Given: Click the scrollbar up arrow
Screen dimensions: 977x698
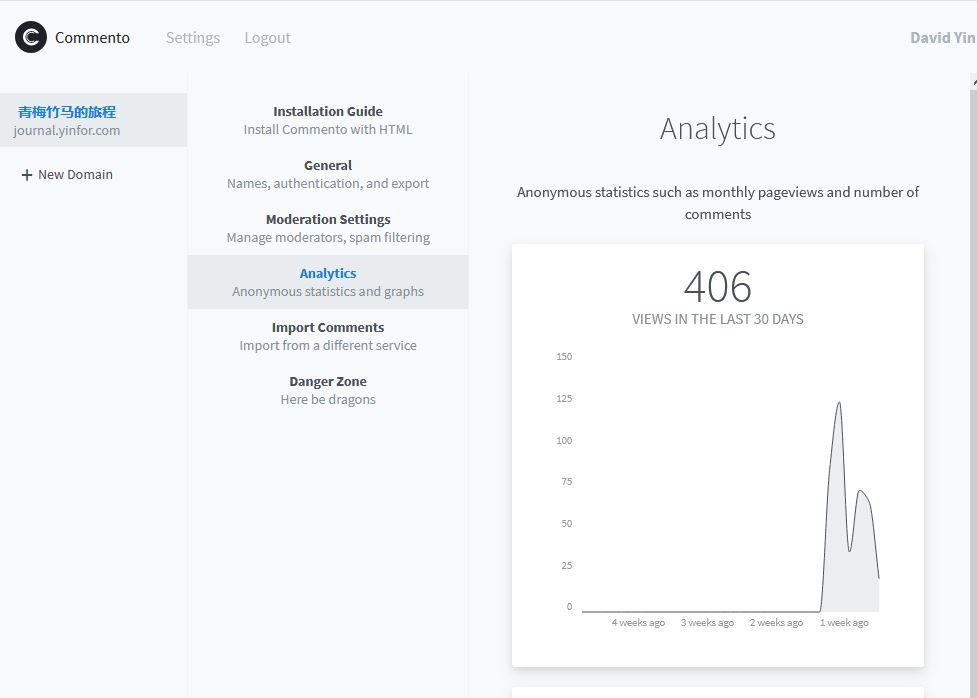Looking at the screenshot, I should 973,84.
